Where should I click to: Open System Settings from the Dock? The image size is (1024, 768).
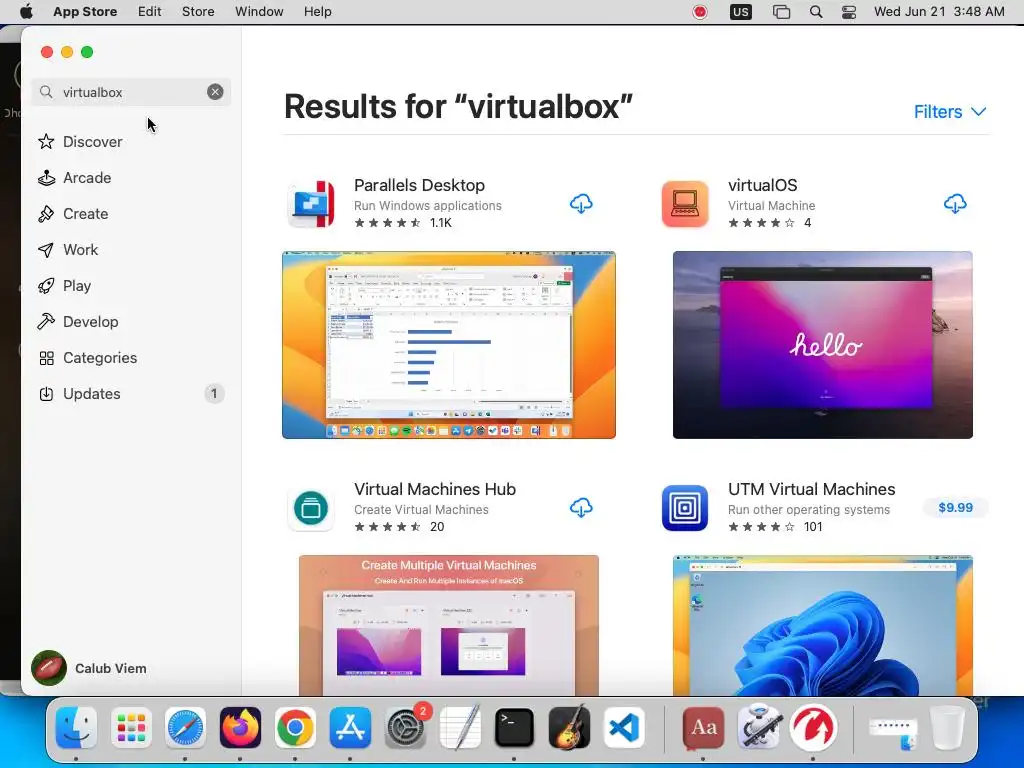(406, 728)
